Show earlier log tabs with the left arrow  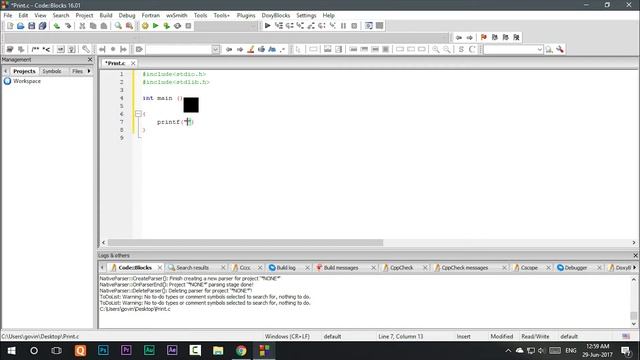102,268
